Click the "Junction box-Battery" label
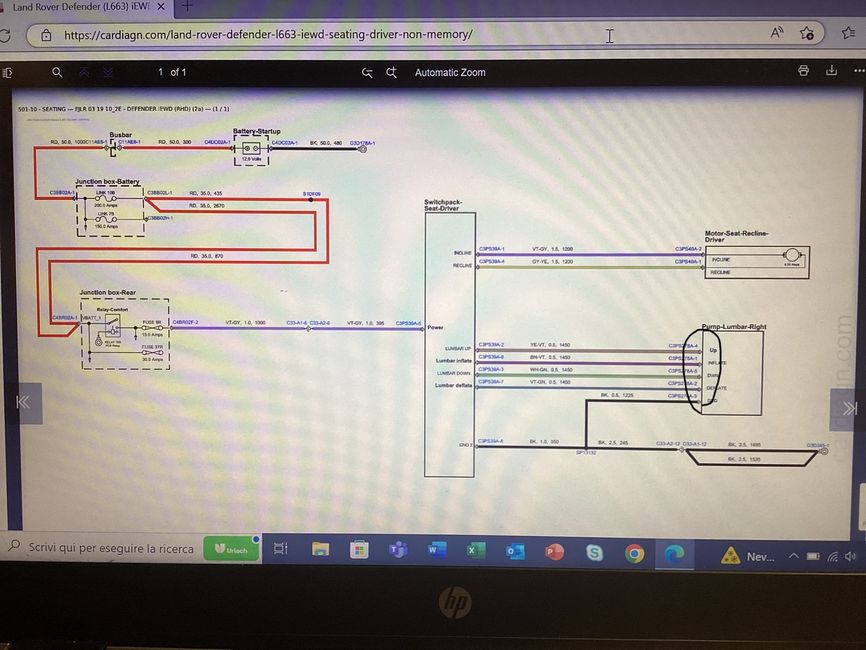The image size is (866, 650). (107, 181)
